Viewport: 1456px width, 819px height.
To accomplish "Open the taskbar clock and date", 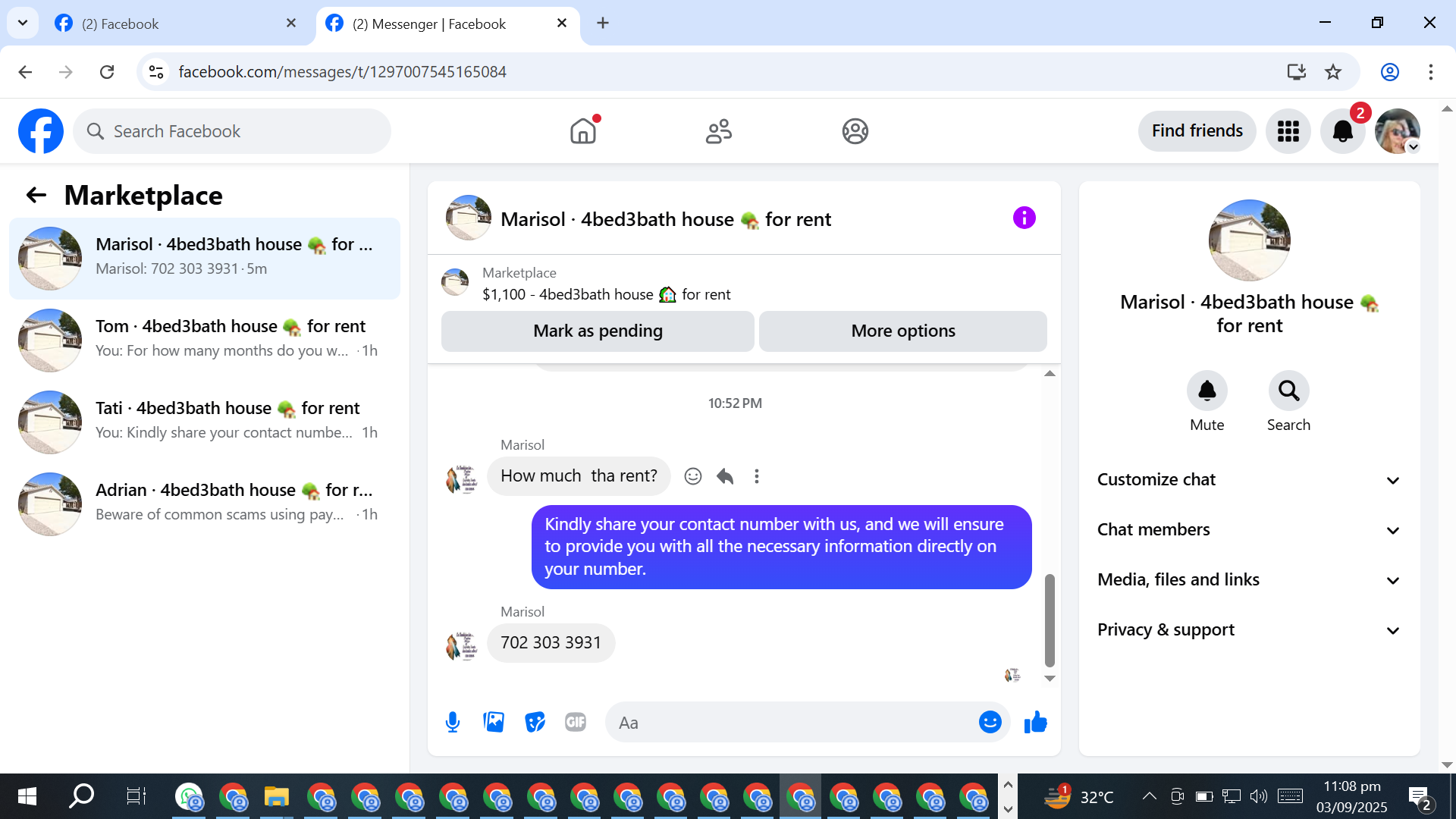I will 1352,796.
